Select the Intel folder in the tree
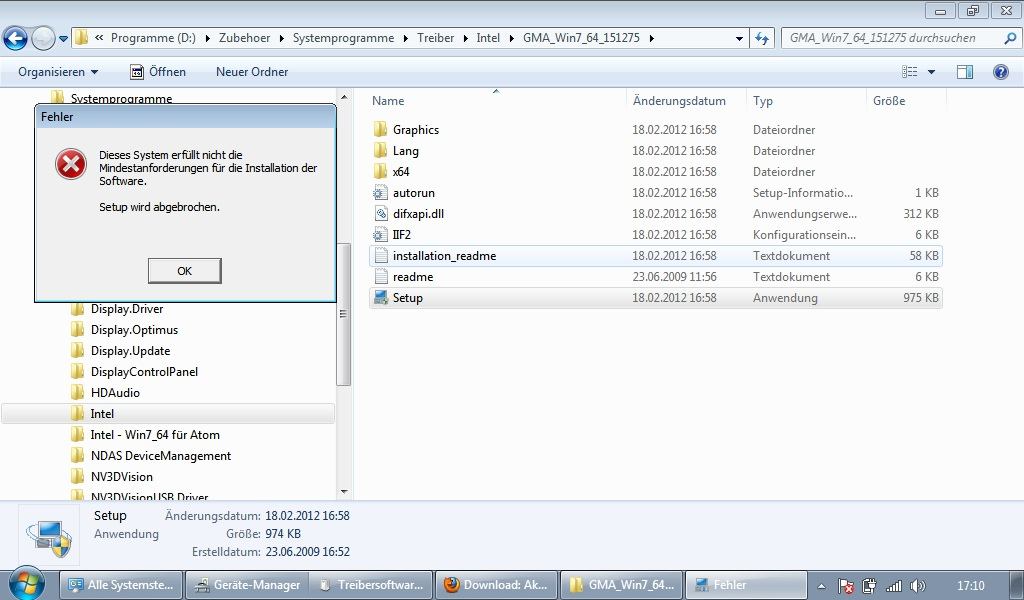Viewport: 1024px width, 600px height. (102, 413)
